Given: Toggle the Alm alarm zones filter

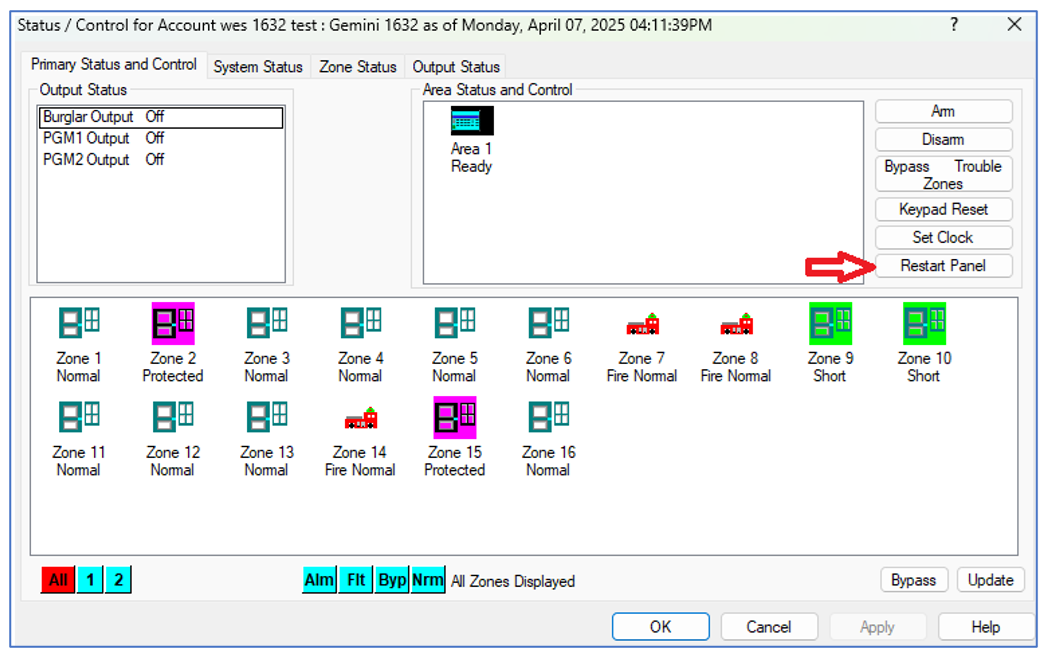Looking at the screenshot, I should [319, 580].
